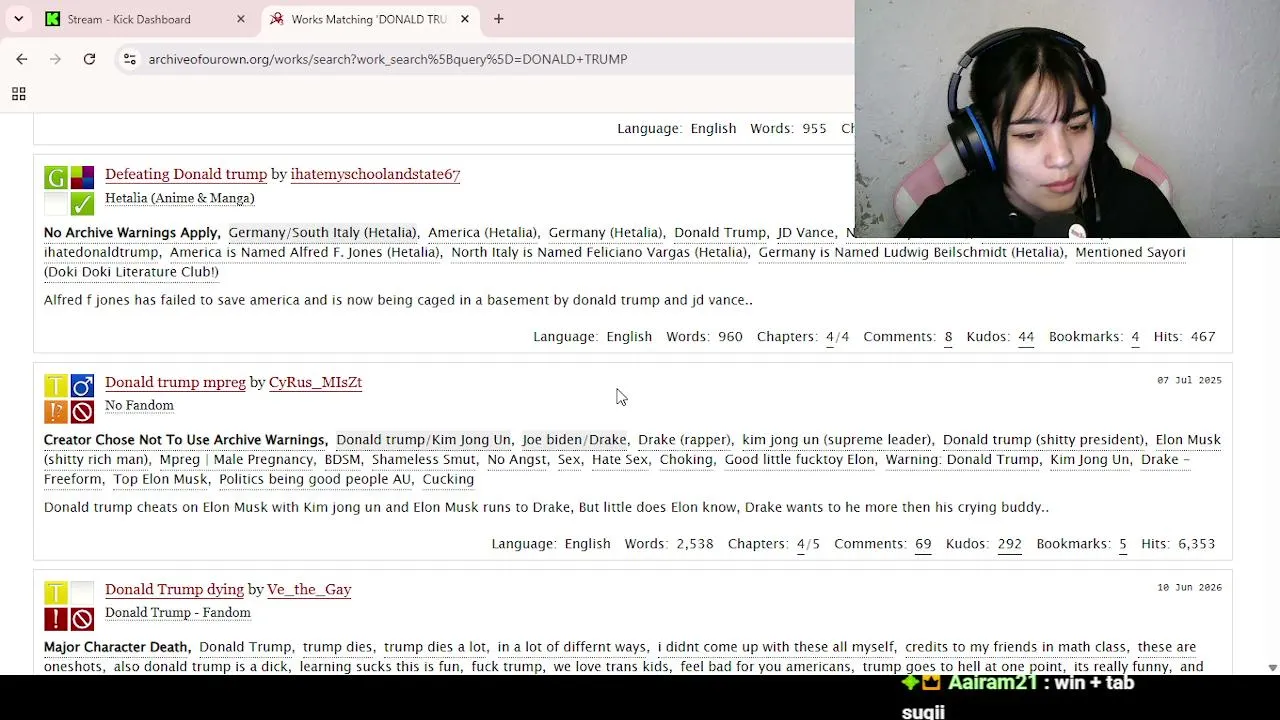This screenshot has height=720, width=1280.
Task: Visit author ihatemyschoolandstate67's profile
Action: point(375,174)
